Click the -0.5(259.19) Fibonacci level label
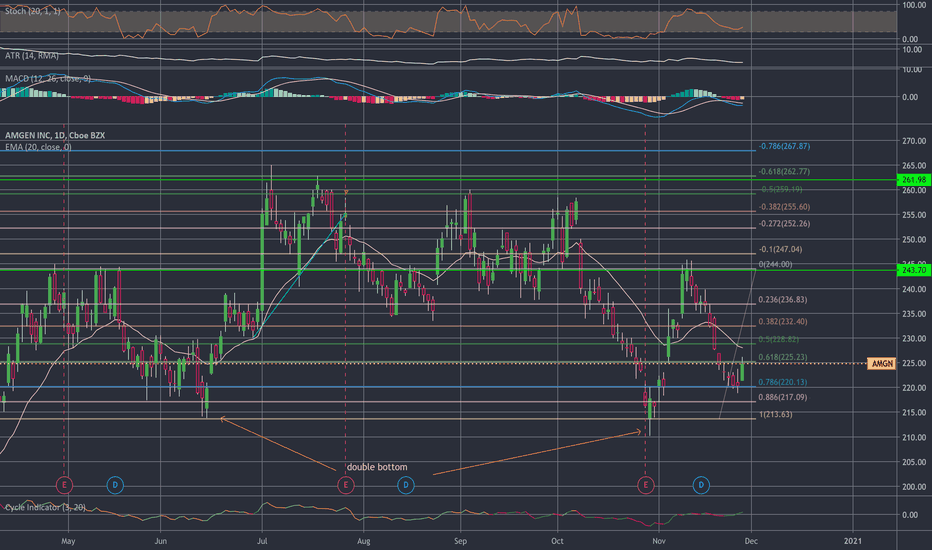The image size is (932, 550). click(781, 190)
